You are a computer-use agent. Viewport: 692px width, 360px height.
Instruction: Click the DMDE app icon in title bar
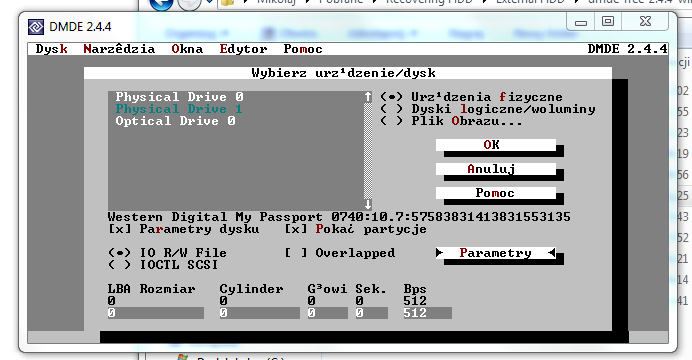coord(36,27)
